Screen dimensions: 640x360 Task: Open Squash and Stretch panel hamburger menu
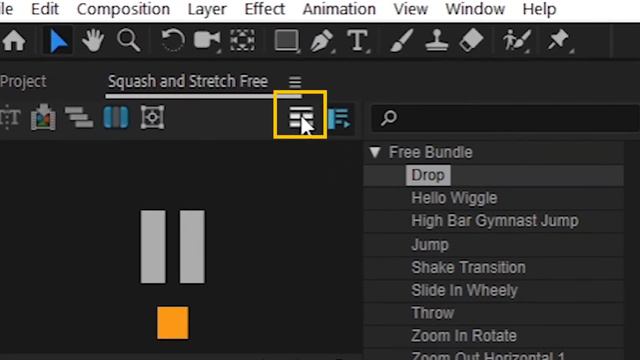pos(295,82)
